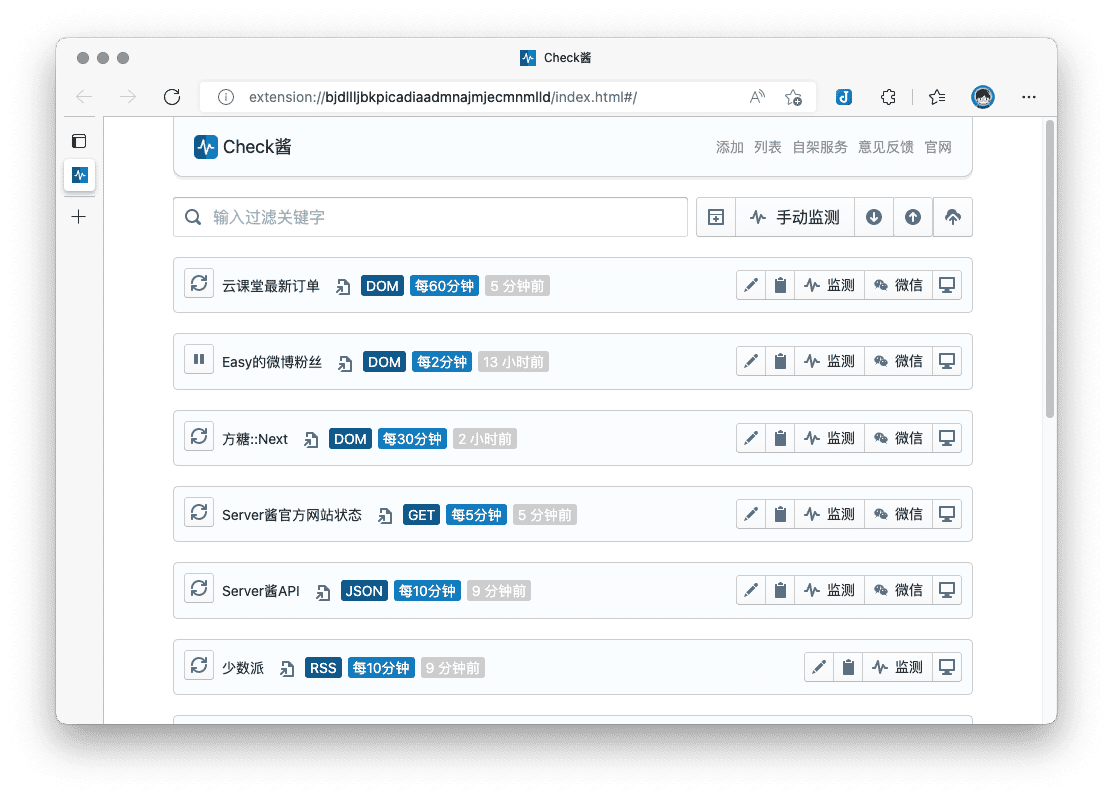1113x798 pixels.
Task: Click the browser profile avatar
Action: (x=982, y=97)
